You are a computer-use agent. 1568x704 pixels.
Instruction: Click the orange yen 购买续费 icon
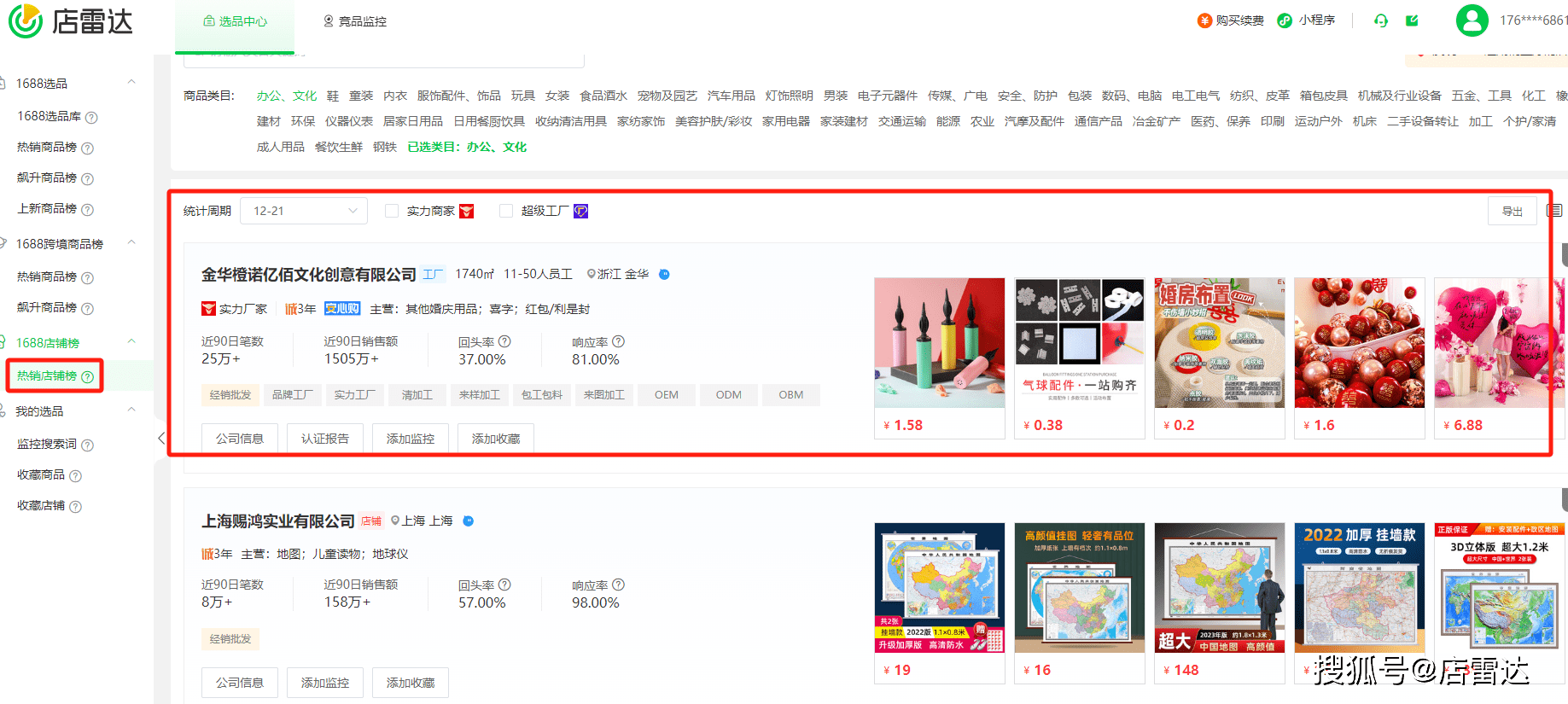[x=1204, y=20]
